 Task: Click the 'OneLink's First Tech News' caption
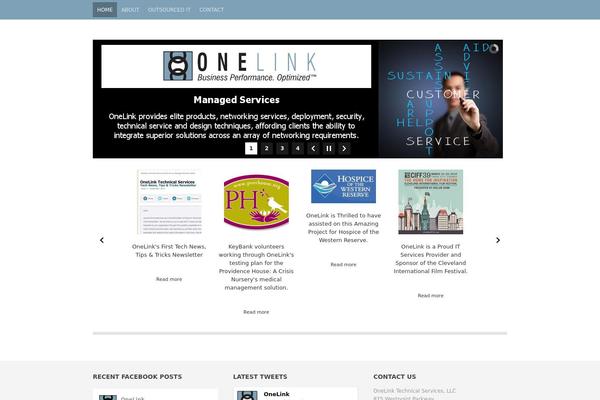click(169, 251)
